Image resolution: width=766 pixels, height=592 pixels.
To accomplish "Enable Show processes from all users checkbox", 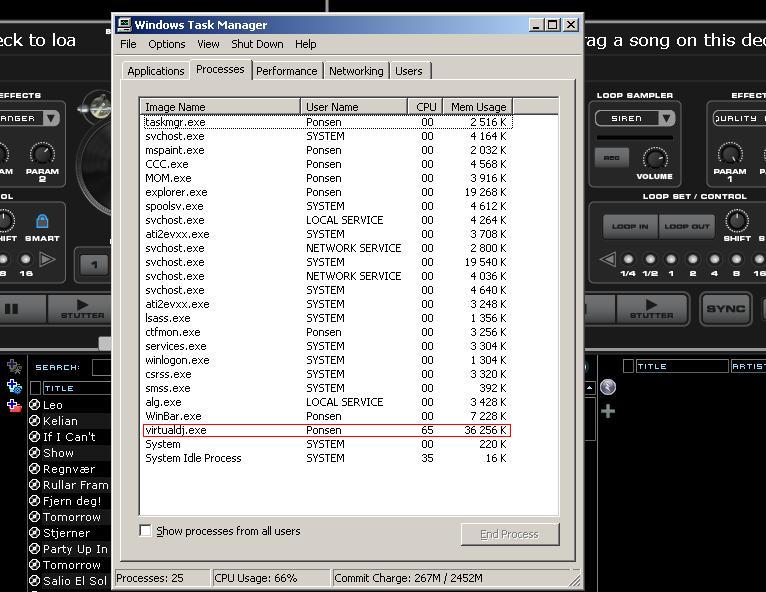I will 145,530.
